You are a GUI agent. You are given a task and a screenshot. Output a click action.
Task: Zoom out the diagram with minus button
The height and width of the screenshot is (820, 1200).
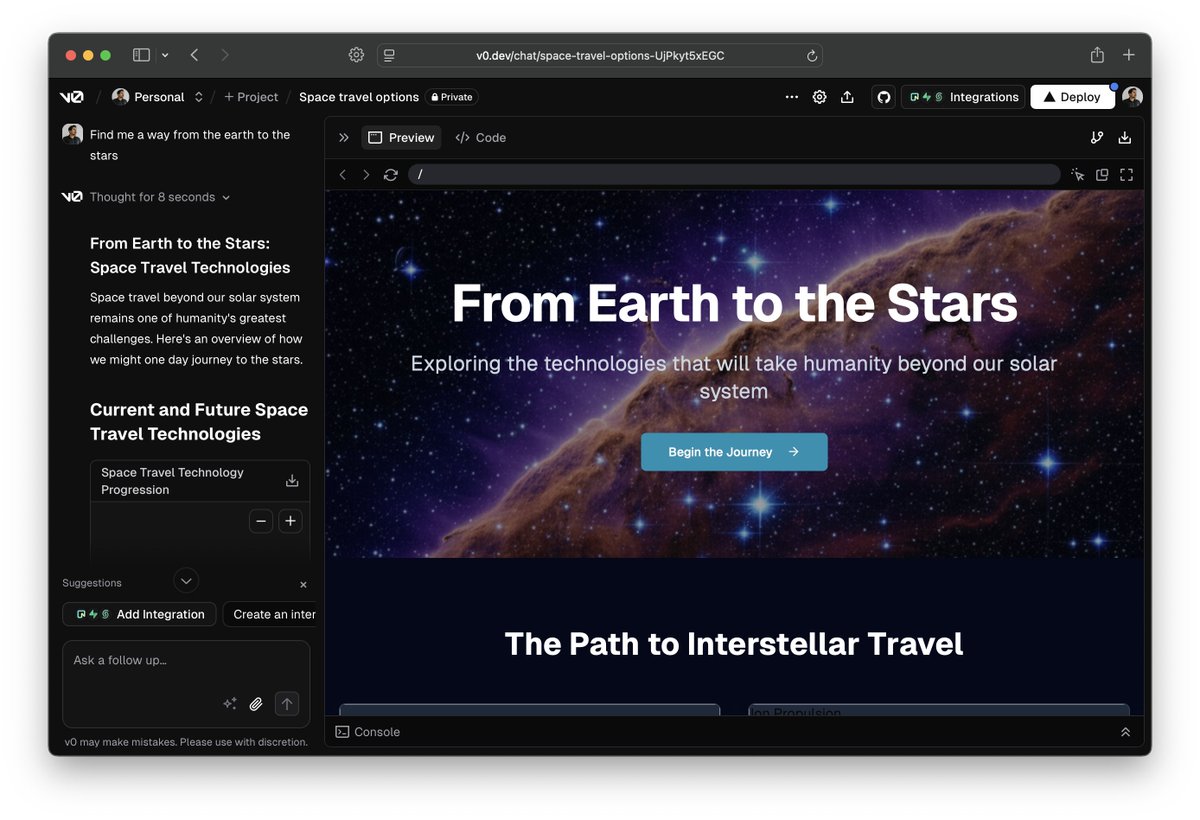(261, 521)
